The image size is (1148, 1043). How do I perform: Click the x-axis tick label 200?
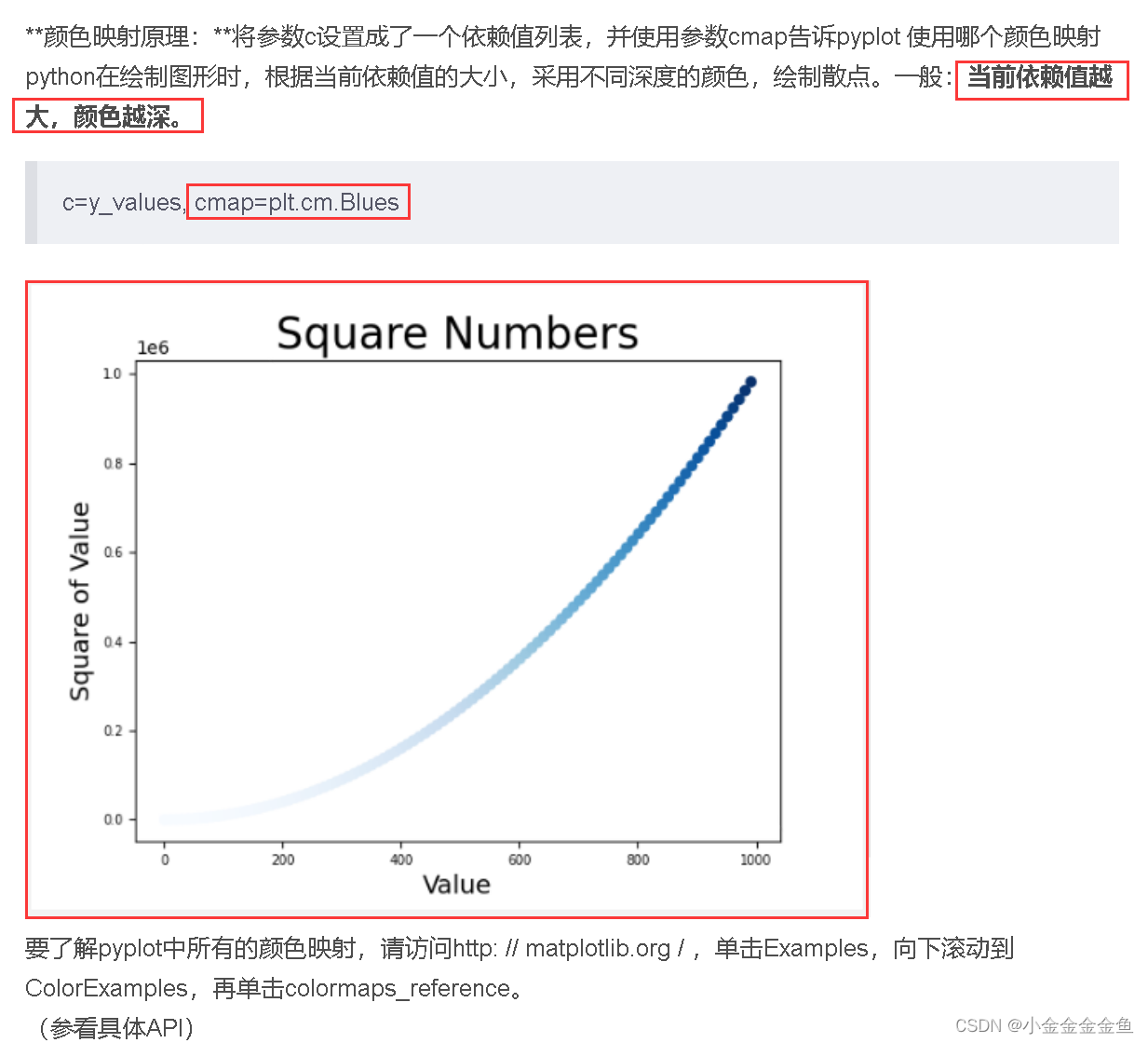pyautogui.click(x=283, y=860)
